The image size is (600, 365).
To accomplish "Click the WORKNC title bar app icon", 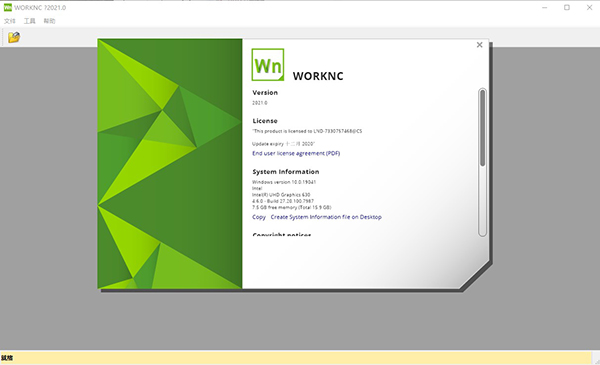I will [8, 7].
